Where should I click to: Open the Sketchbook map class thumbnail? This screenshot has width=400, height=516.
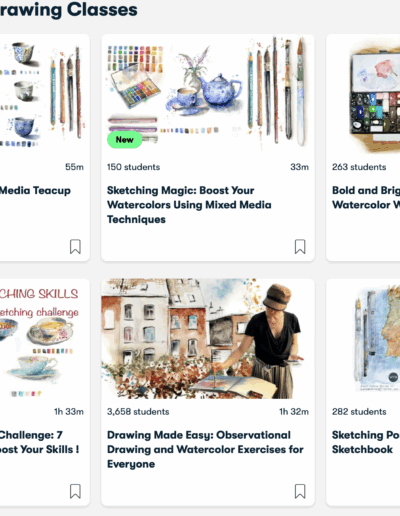[x=363, y=339]
